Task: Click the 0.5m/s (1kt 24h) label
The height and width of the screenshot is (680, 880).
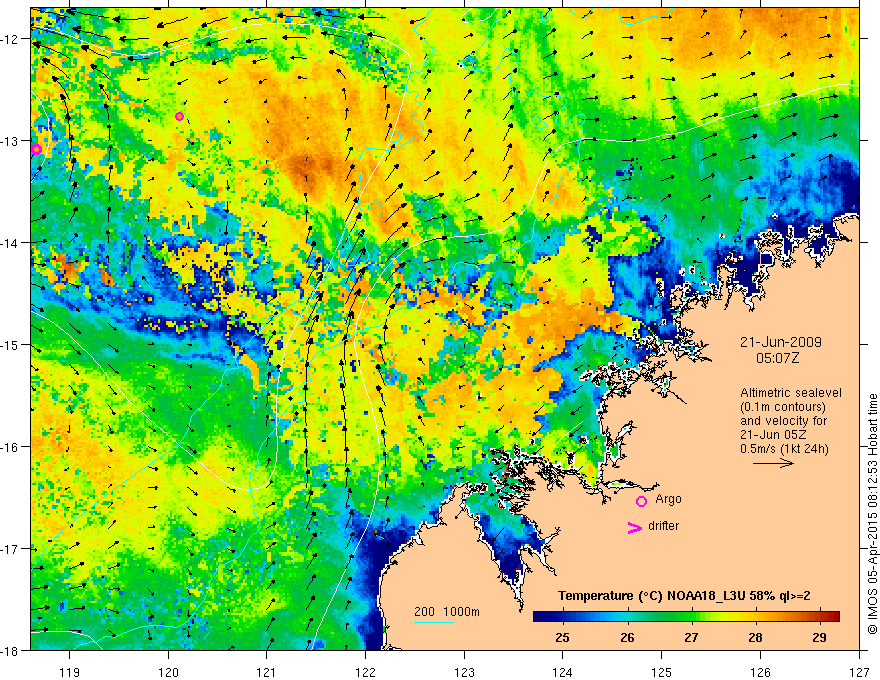Action: (x=784, y=449)
